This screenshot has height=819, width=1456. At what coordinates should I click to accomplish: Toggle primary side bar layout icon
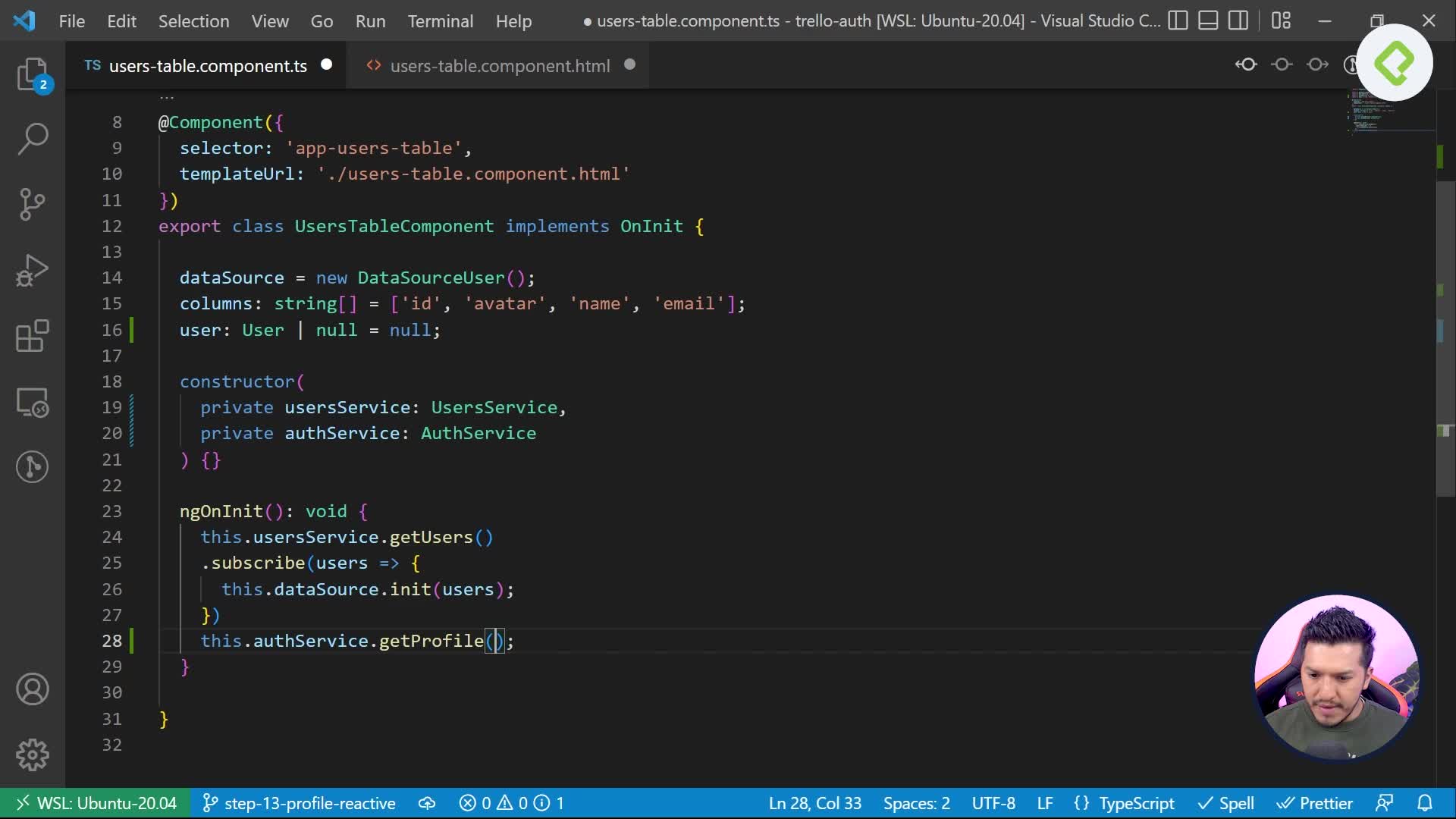(1178, 20)
